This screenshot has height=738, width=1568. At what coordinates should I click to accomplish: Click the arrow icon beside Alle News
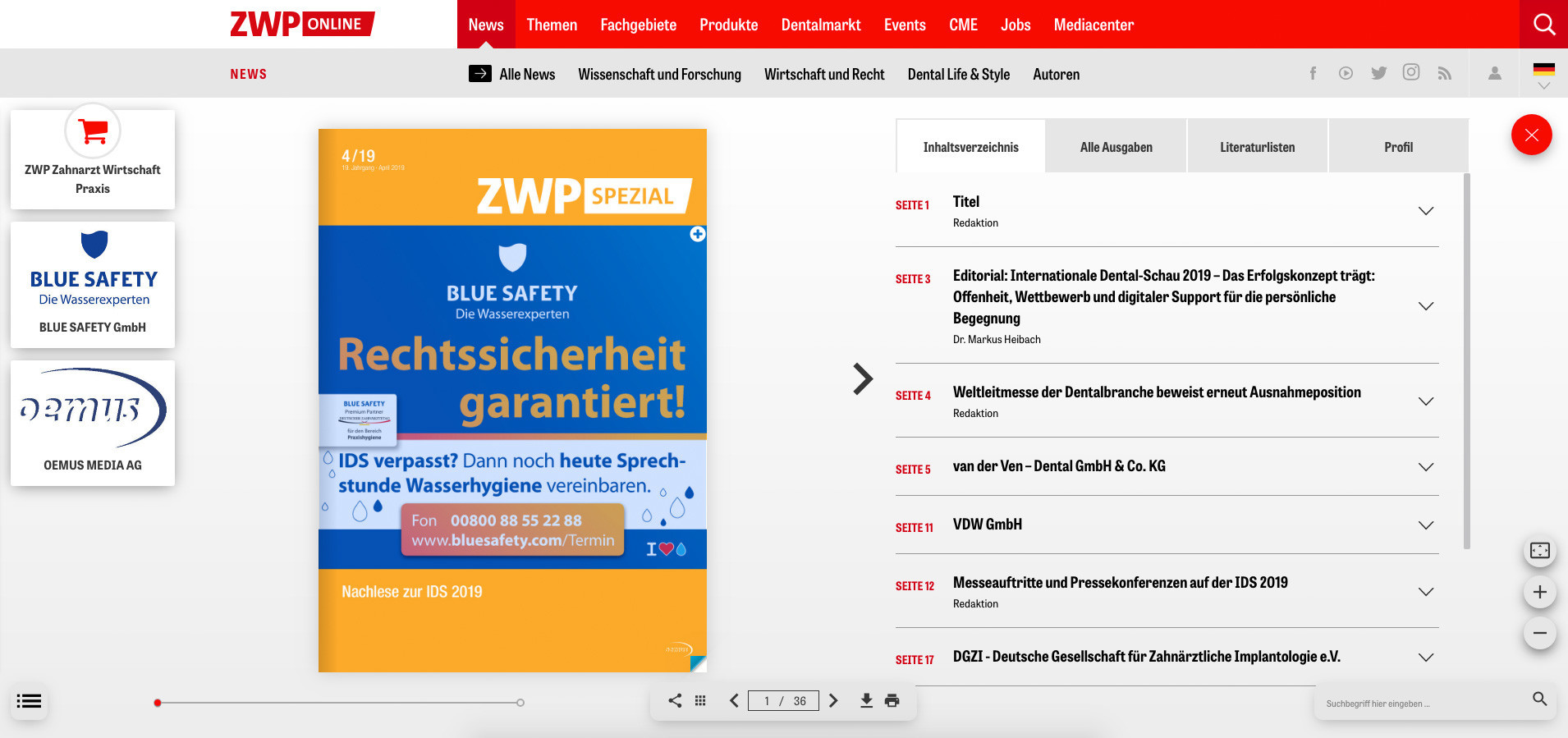(x=480, y=73)
